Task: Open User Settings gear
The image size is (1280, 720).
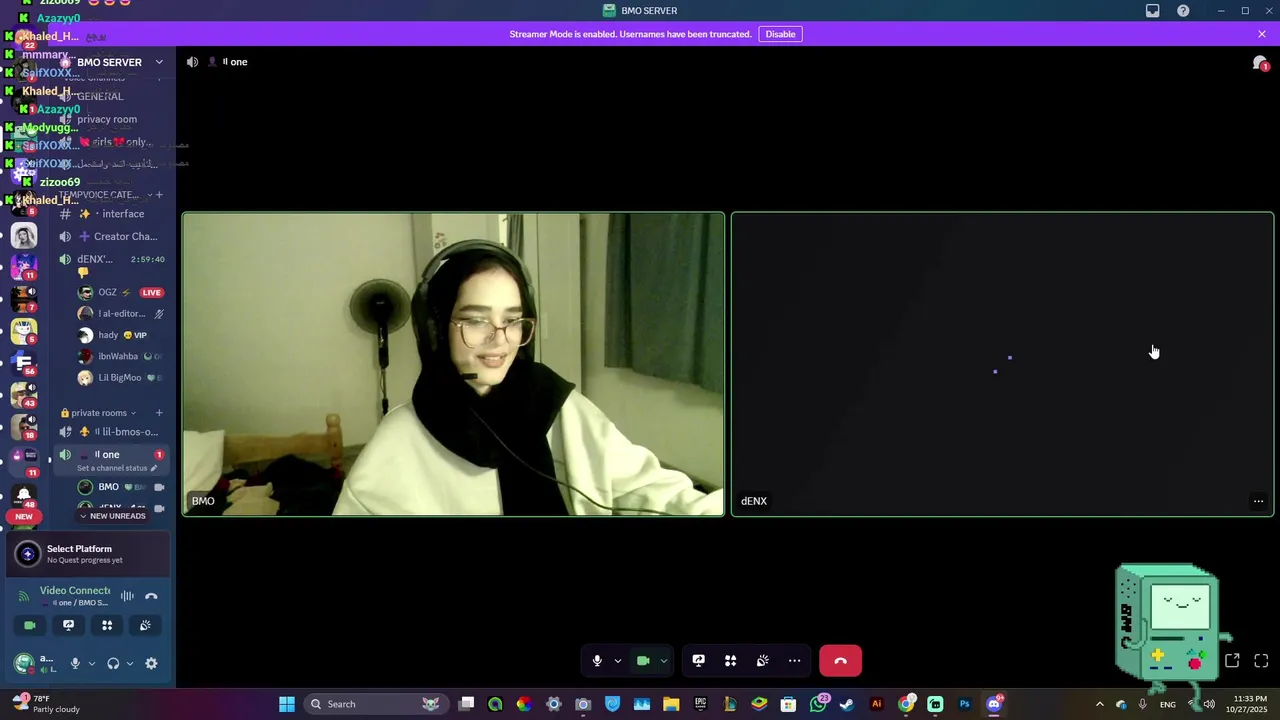Action: click(151, 663)
